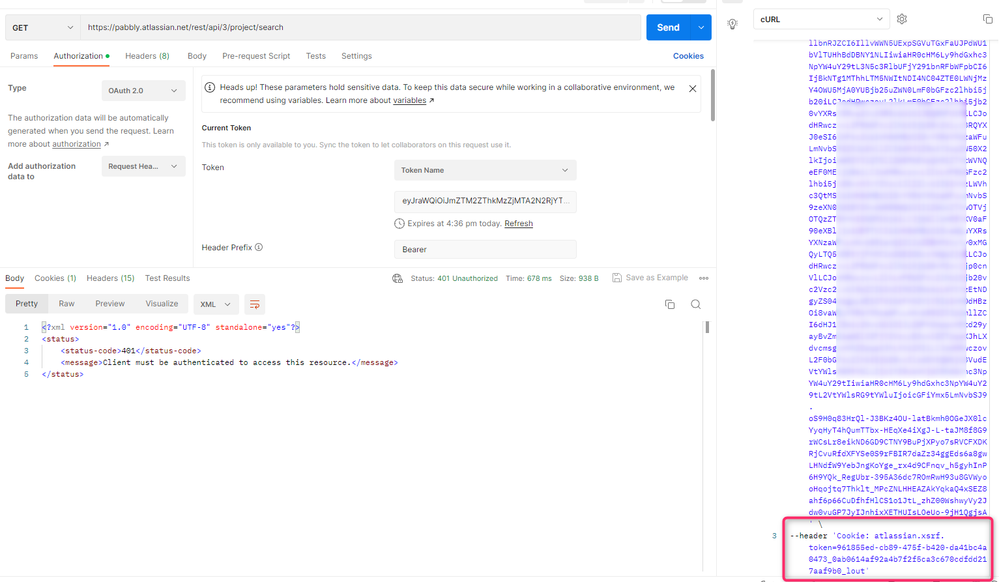Open the Cookies link
Screen dimensions: 999x582
(x=688, y=56)
